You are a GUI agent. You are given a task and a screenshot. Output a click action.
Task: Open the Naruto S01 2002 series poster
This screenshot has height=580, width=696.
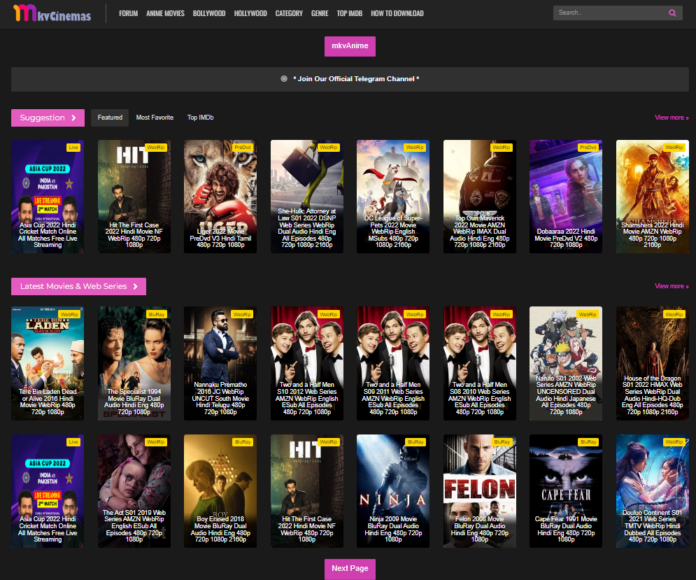pyautogui.click(x=566, y=363)
